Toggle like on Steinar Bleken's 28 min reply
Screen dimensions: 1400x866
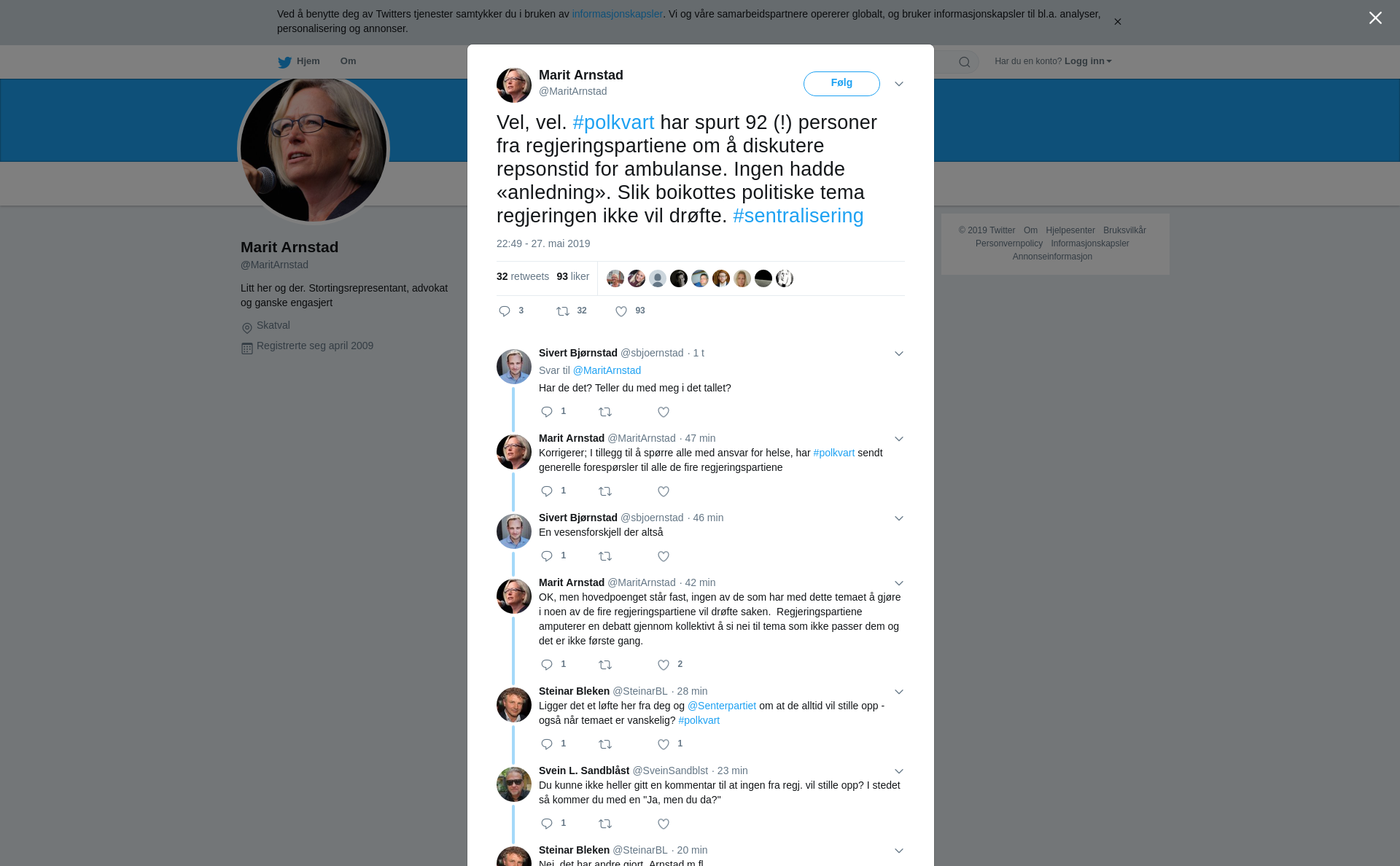click(x=664, y=744)
